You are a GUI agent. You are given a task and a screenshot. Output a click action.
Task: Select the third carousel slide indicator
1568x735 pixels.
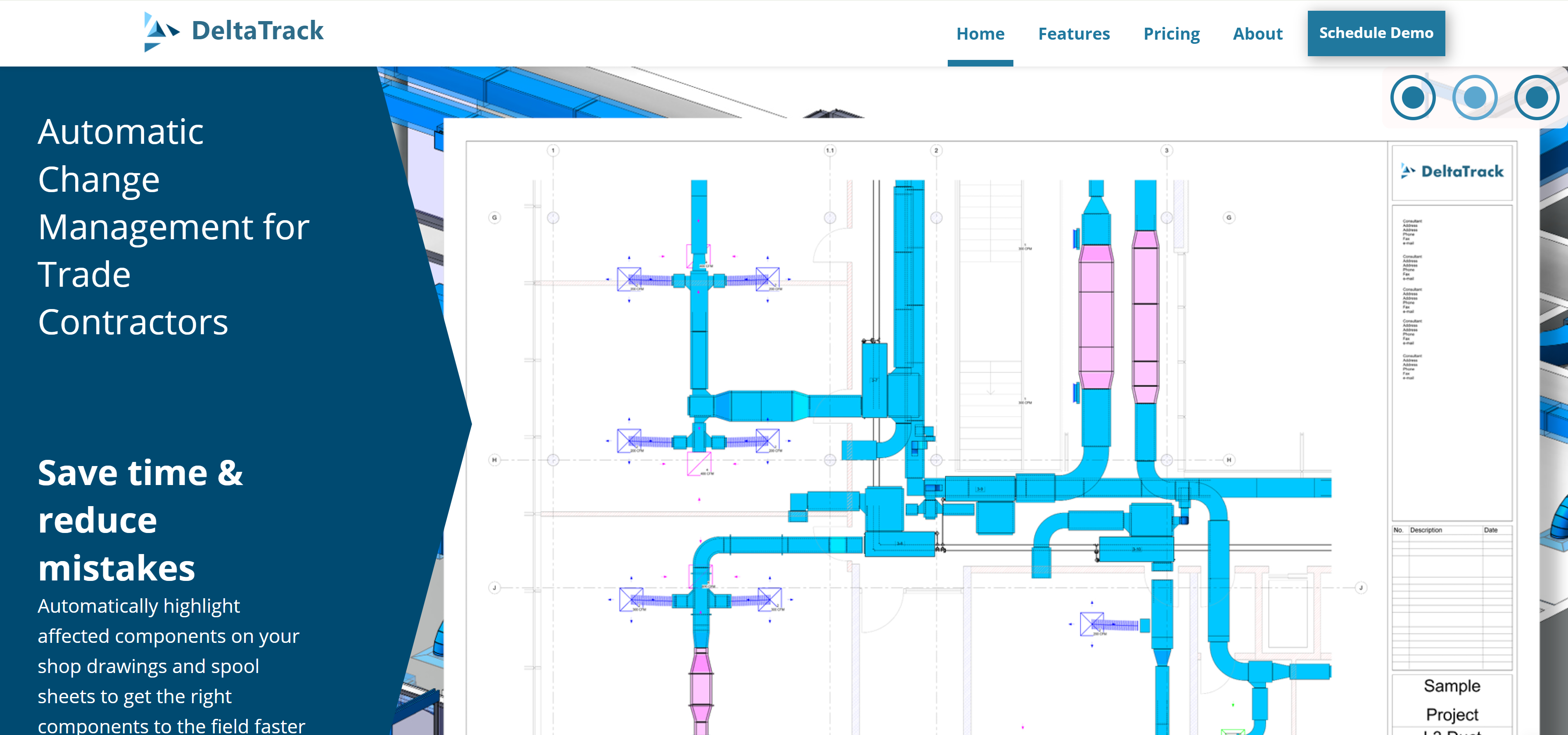(1536, 98)
